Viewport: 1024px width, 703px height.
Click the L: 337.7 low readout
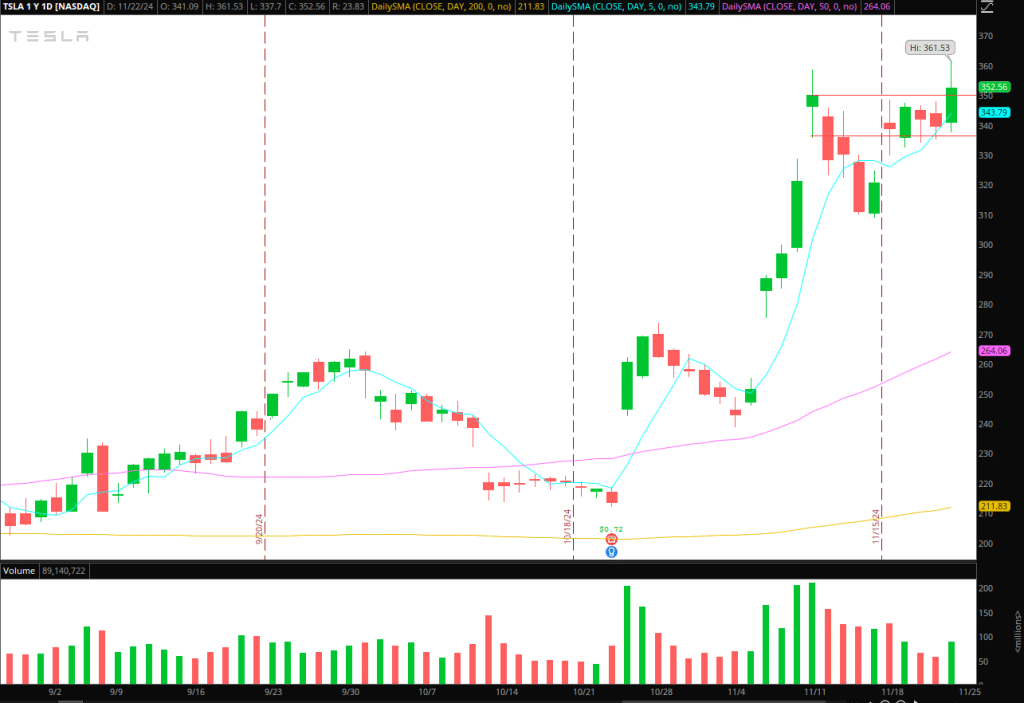[x=266, y=7]
